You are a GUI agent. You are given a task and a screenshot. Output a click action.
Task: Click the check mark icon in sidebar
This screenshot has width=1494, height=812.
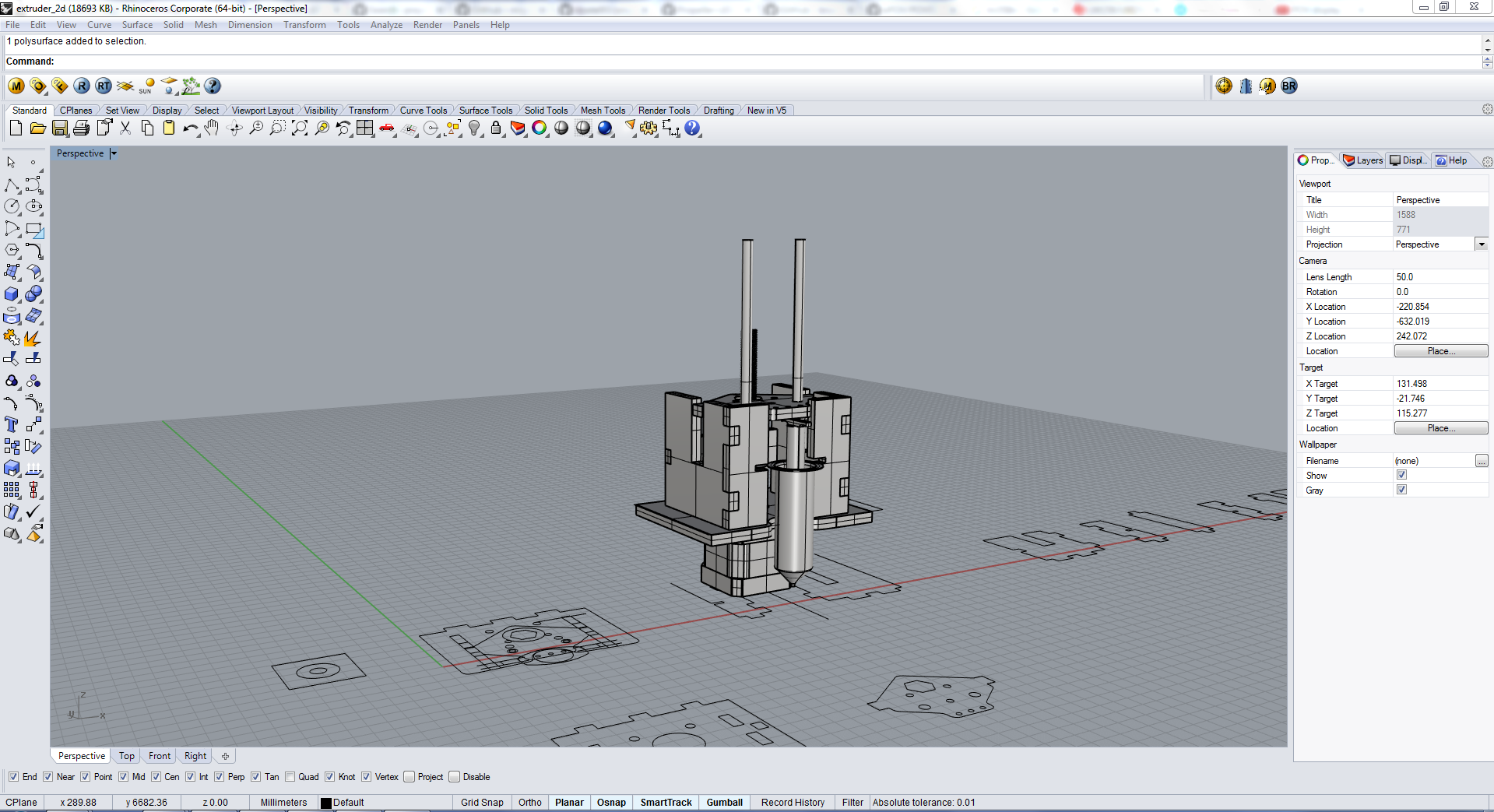click(33, 512)
